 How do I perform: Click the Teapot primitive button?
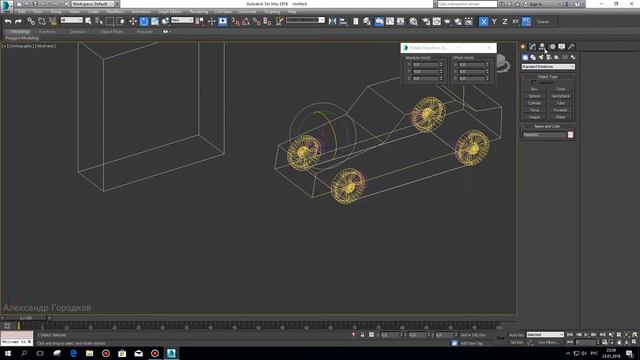pyautogui.click(x=534, y=117)
